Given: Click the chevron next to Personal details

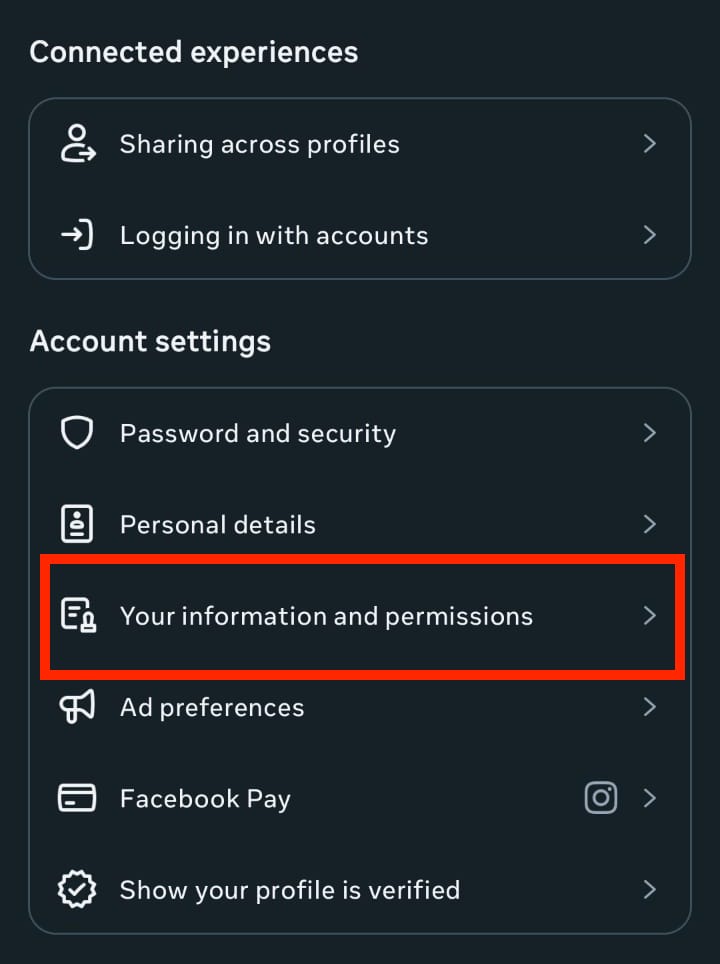Looking at the screenshot, I should pyautogui.click(x=650, y=524).
